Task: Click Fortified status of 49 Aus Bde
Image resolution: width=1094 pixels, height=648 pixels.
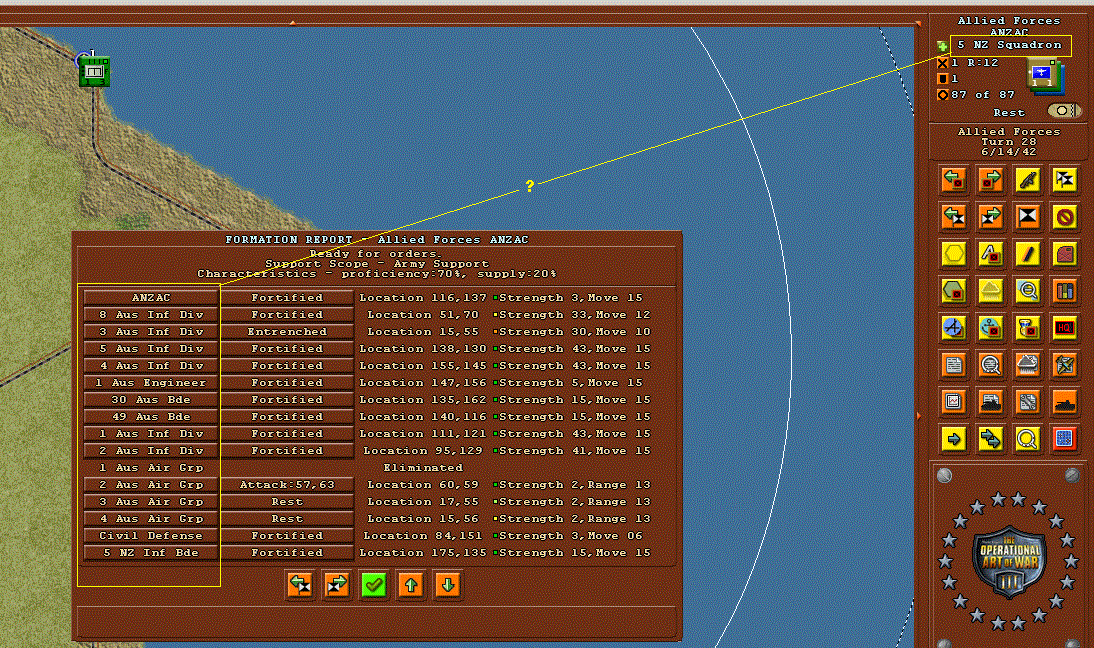Action: click(287, 416)
